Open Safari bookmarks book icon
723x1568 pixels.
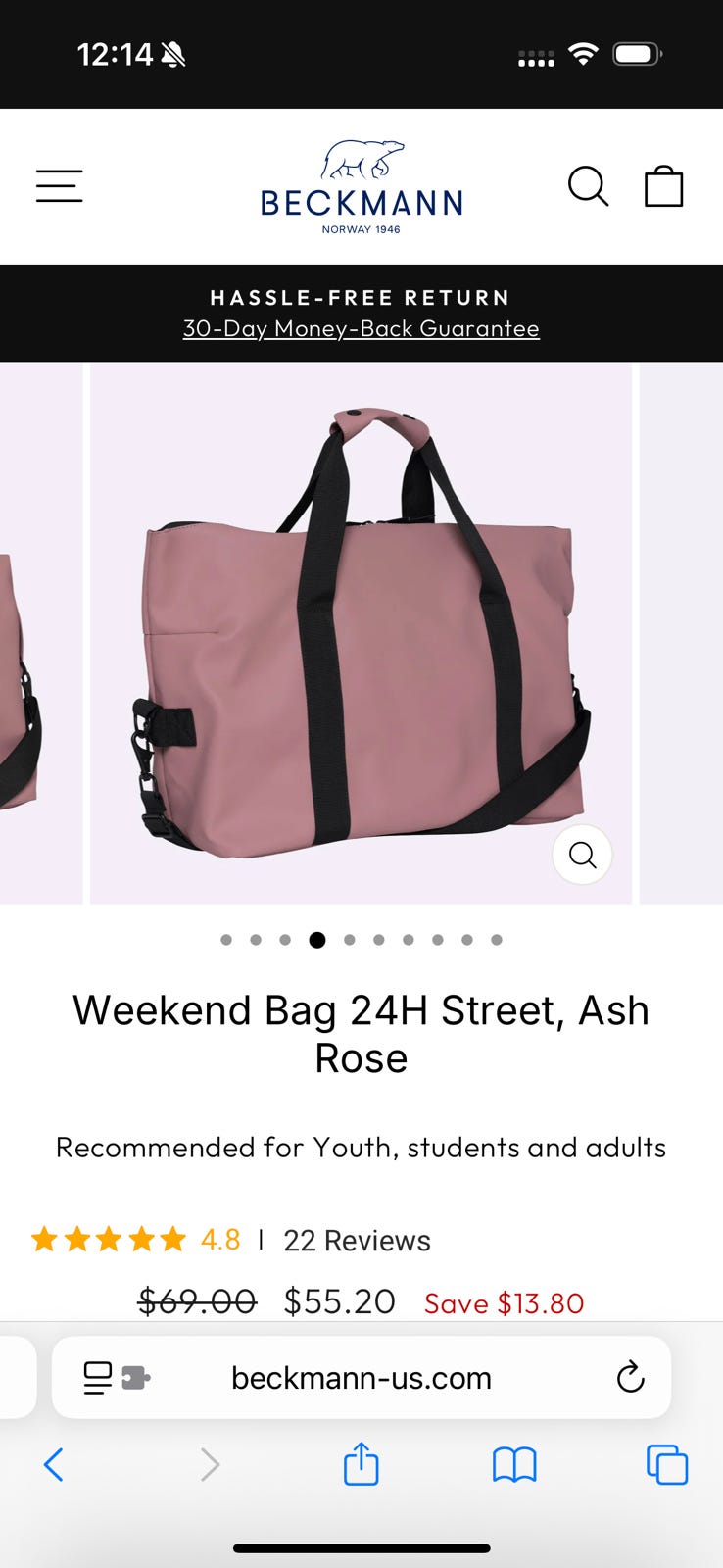click(x=514, y=1465)
